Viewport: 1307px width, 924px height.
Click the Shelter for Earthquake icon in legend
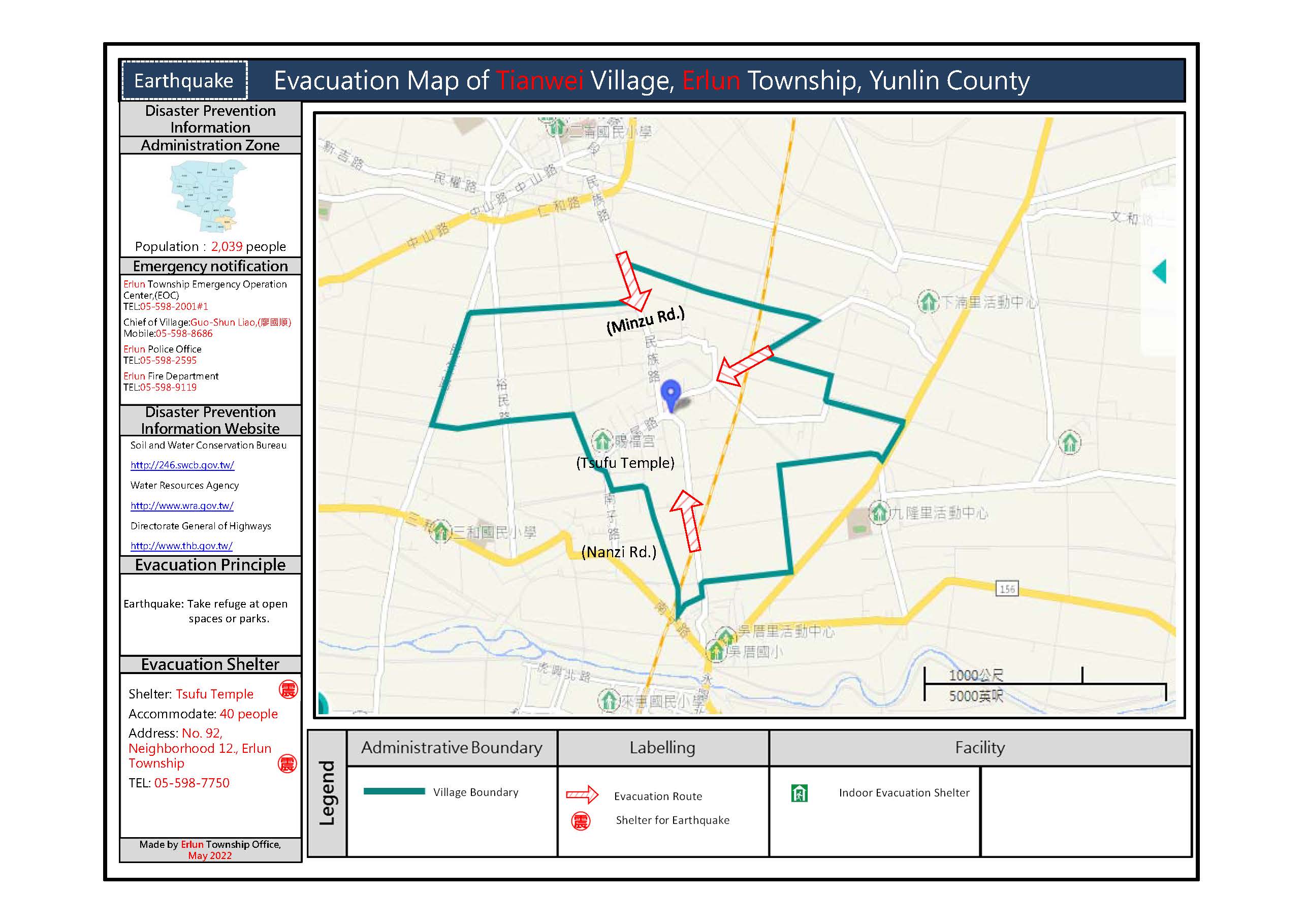click(x=585, y=828)
